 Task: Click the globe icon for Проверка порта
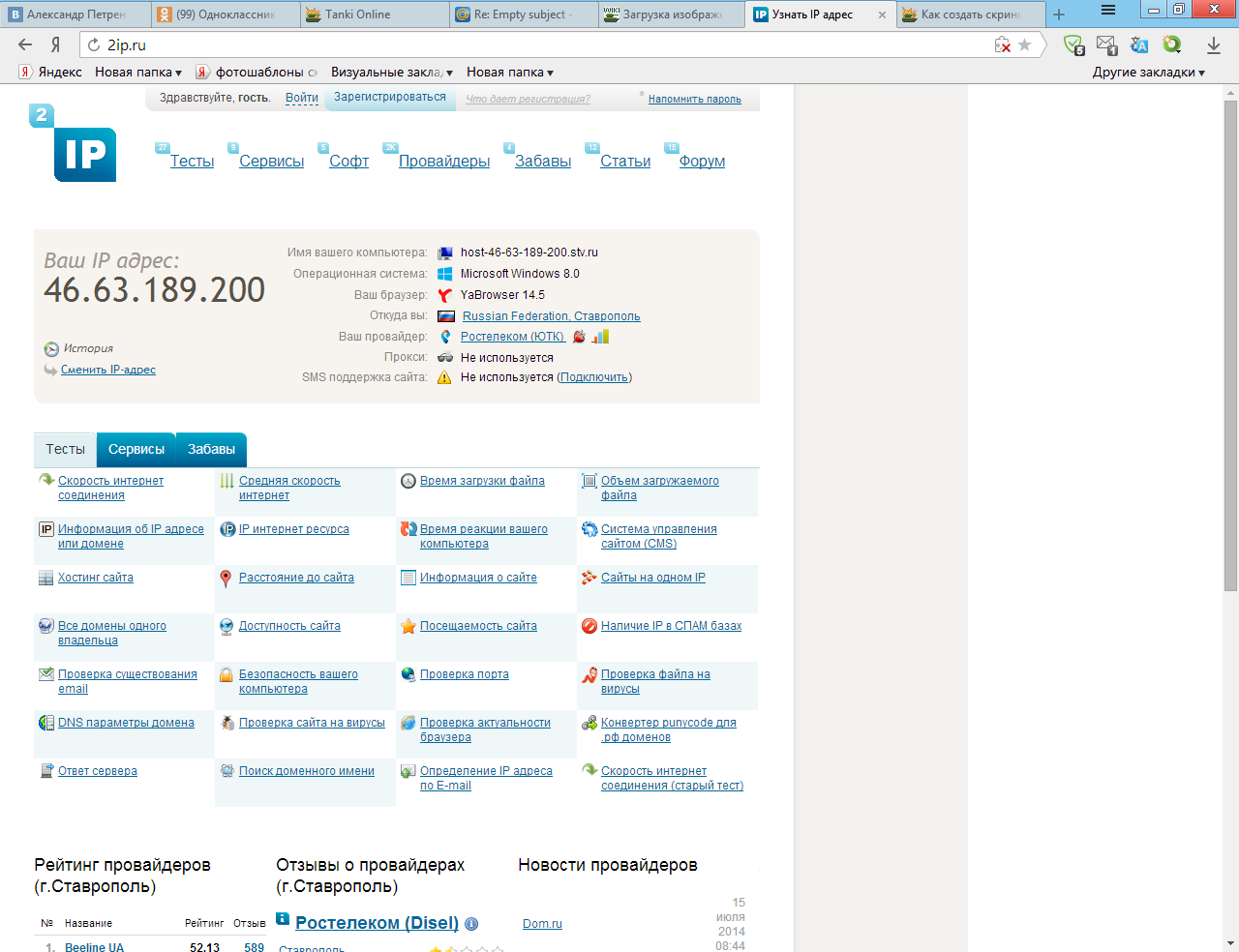(408, 674)
